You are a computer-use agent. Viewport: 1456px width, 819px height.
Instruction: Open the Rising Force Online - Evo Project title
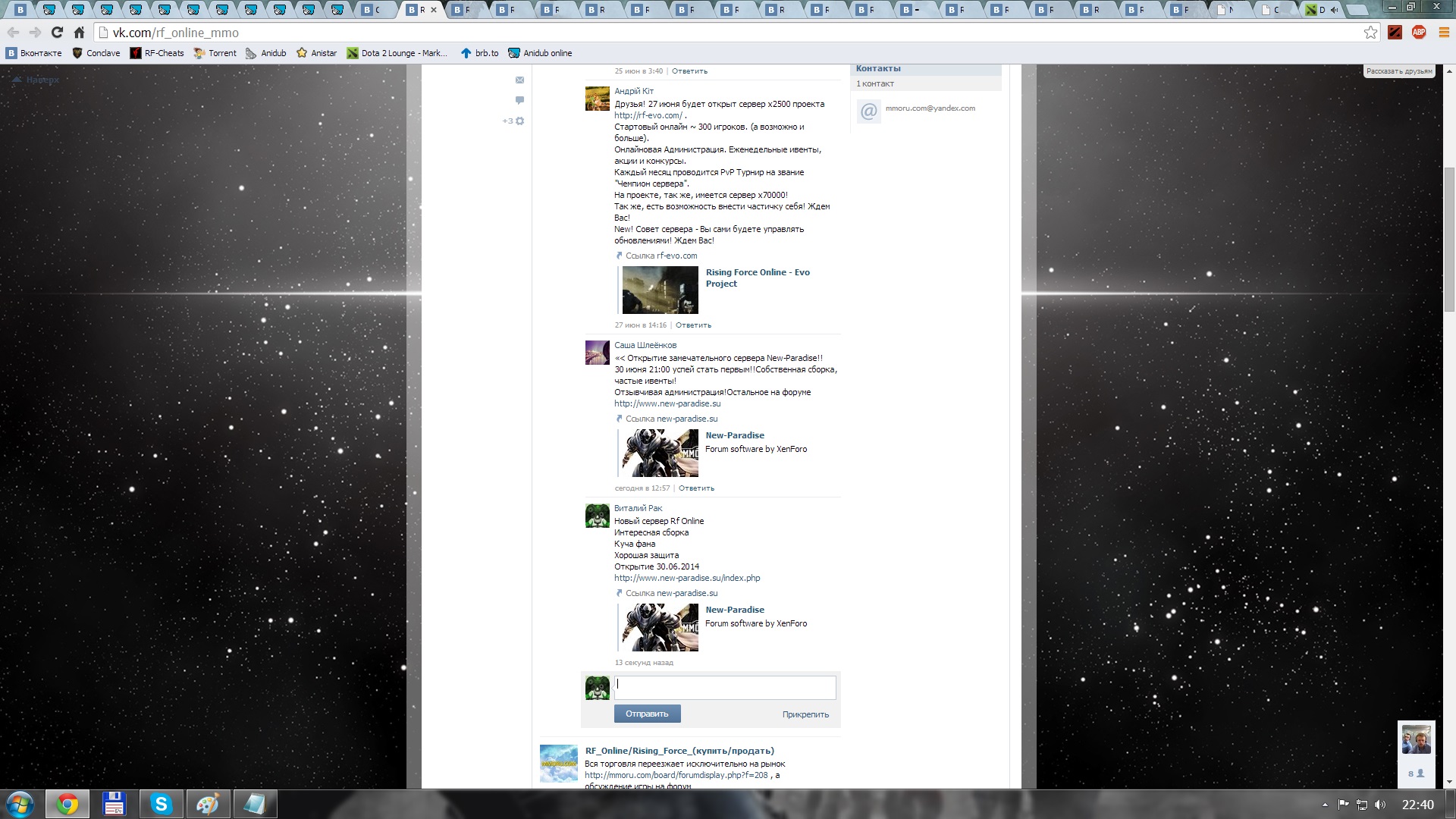point(758,278)
